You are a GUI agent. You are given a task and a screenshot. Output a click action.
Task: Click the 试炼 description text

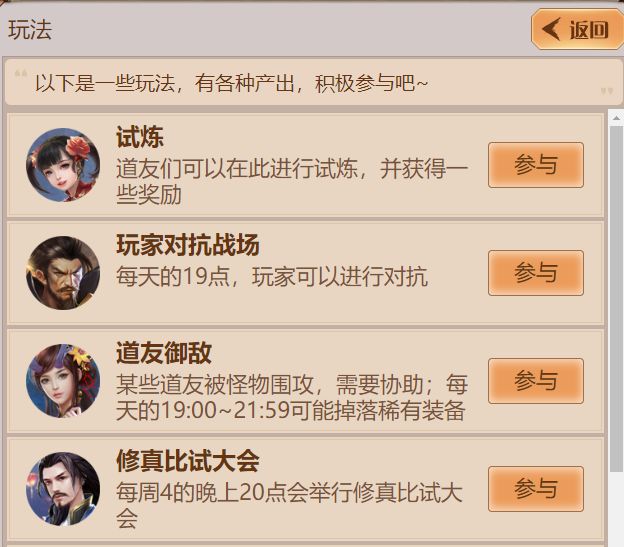click(292, 181)
